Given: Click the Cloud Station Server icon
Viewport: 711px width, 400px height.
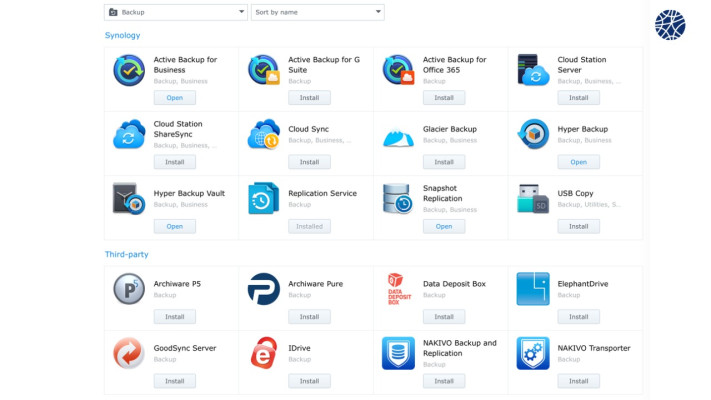Looking at the screenshot, I should 533,70.
